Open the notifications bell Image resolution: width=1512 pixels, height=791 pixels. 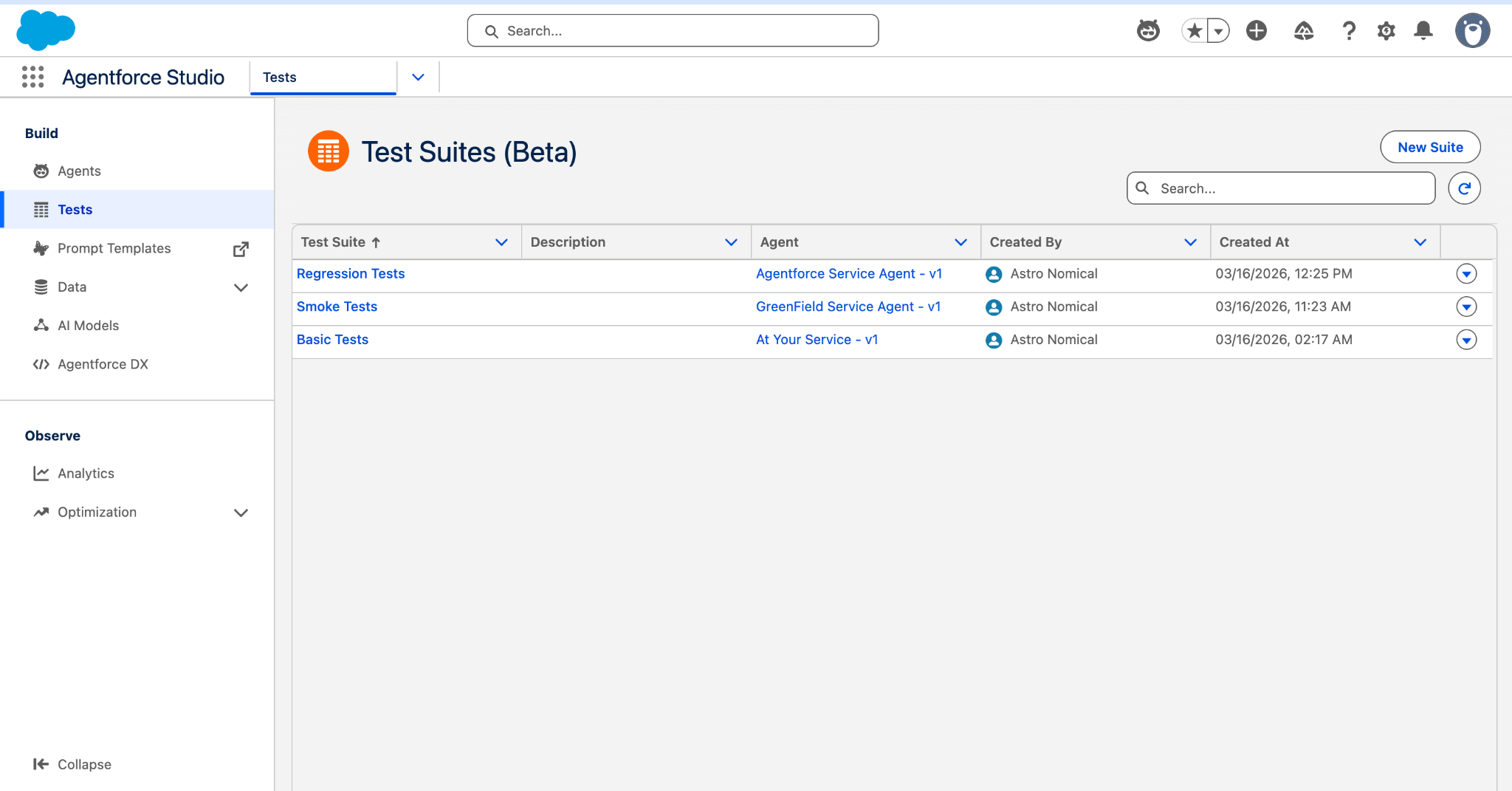[x=1423, y=31]
